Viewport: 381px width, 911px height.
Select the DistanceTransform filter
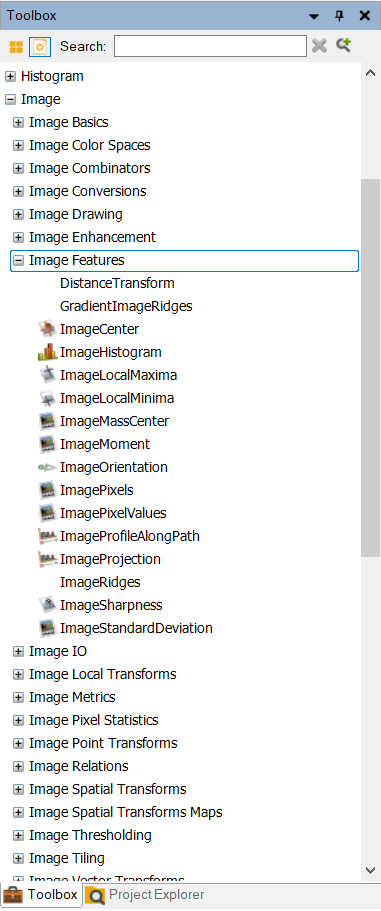click(x=117, y=283)
